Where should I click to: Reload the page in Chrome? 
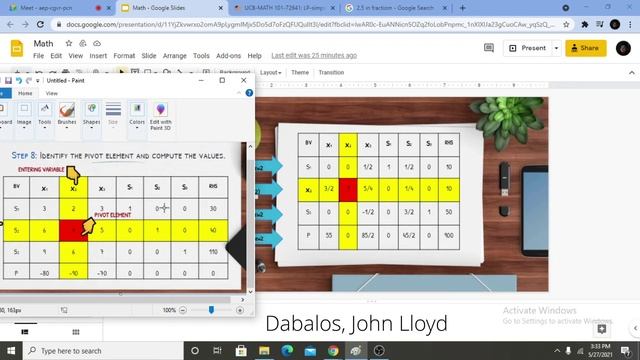(40, 24)
